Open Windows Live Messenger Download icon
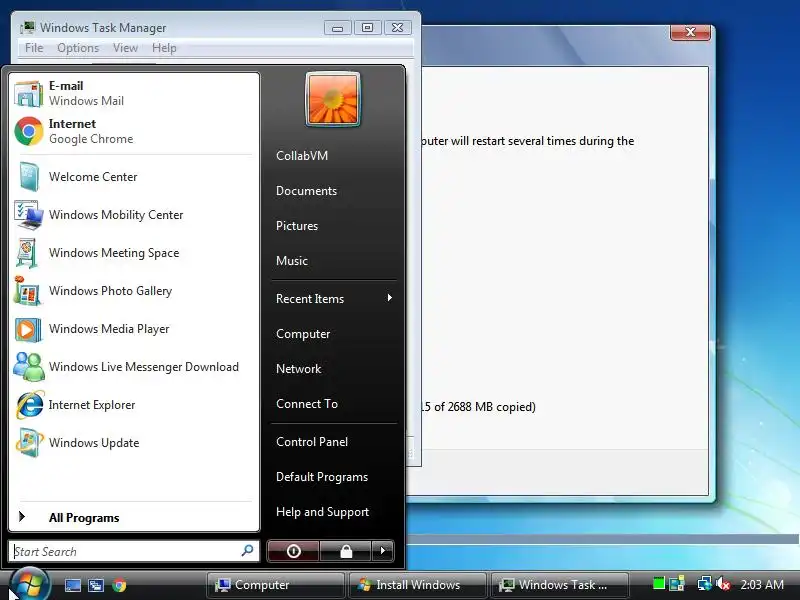The image size is (800, 600). [29, 367]
